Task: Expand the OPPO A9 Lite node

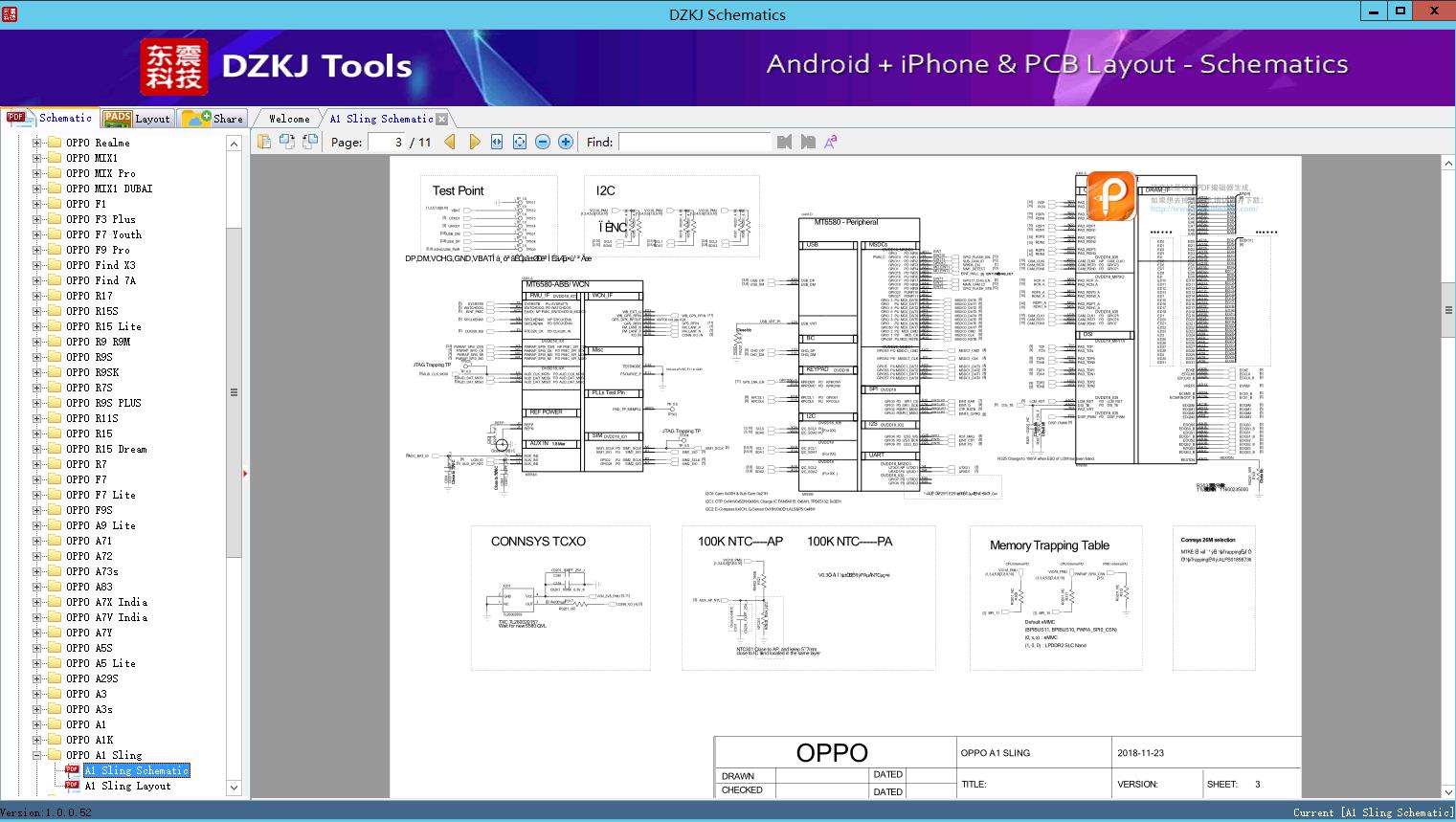Action: [37, 525]
